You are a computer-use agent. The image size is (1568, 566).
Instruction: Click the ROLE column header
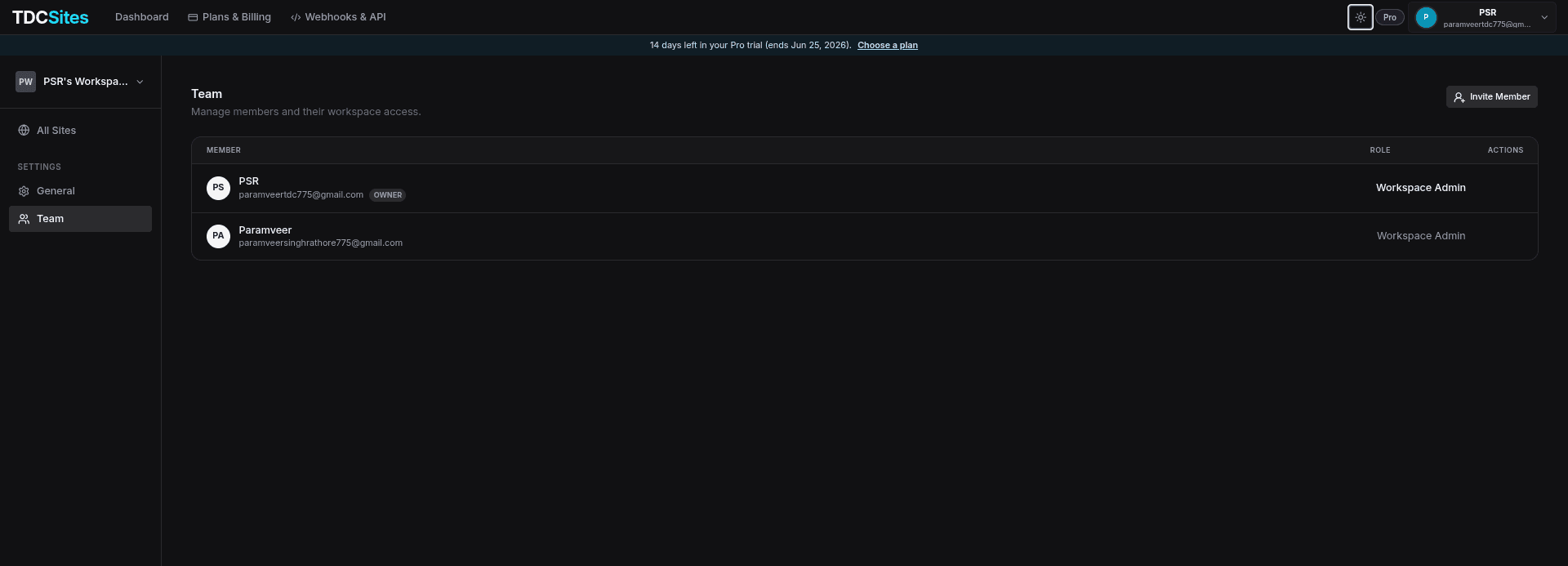(1380, 150)
